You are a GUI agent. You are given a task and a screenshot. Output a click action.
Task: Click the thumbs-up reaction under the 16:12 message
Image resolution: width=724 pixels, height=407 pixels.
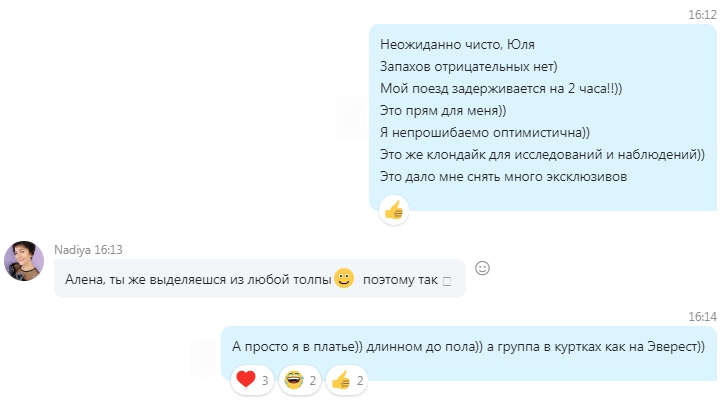[393, 210]
